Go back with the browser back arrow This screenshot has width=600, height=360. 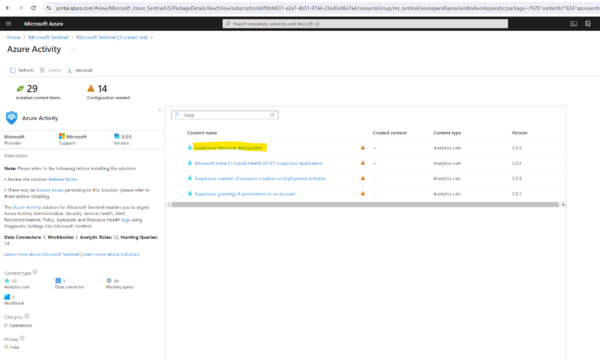tap(8, 8)
